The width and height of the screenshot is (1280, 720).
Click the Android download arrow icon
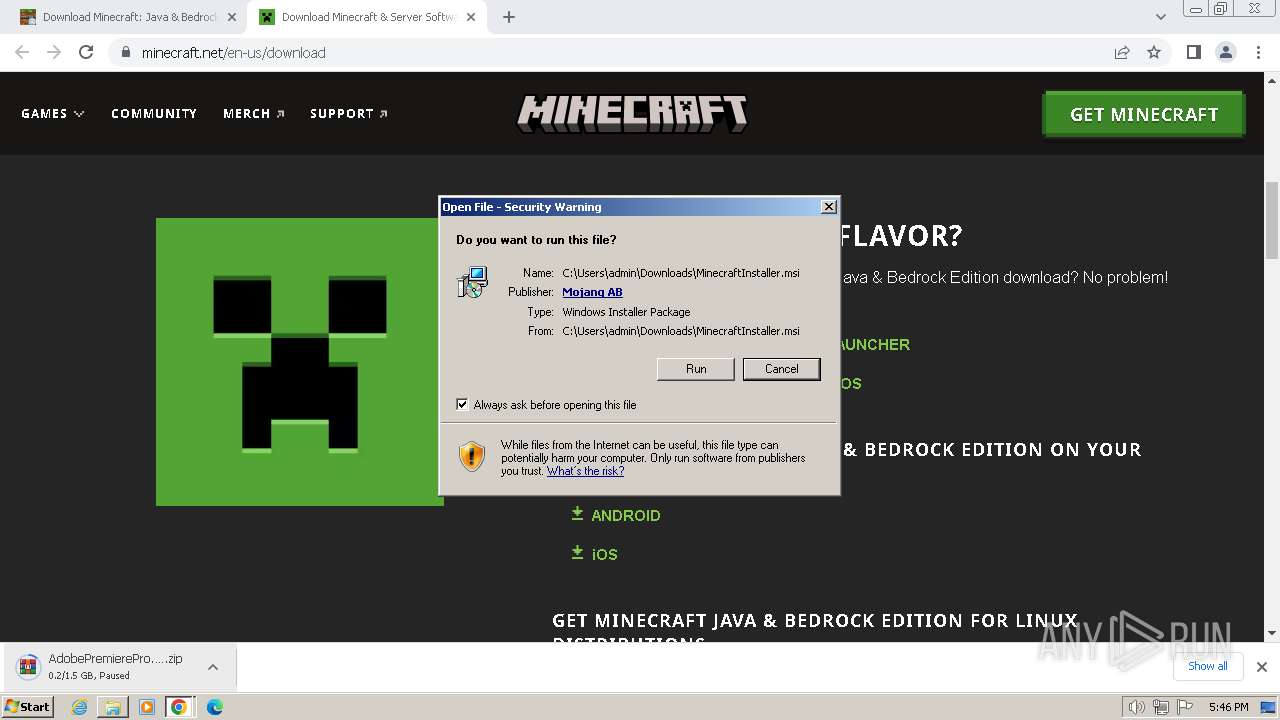coord(577,514)
